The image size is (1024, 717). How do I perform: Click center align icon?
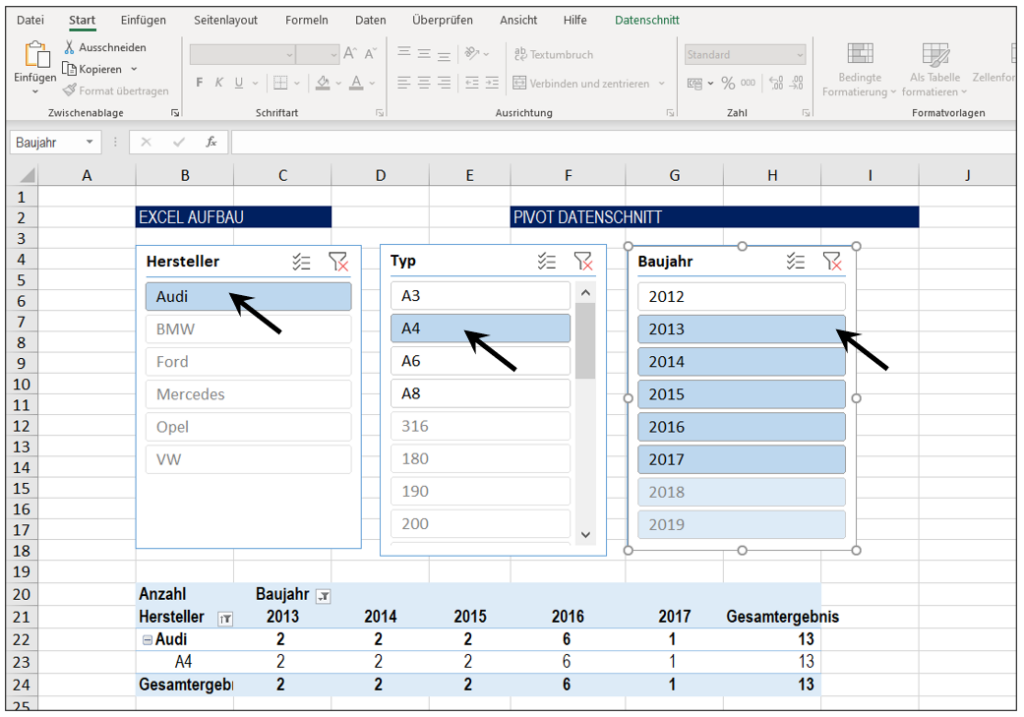click(x=424, y=83)
